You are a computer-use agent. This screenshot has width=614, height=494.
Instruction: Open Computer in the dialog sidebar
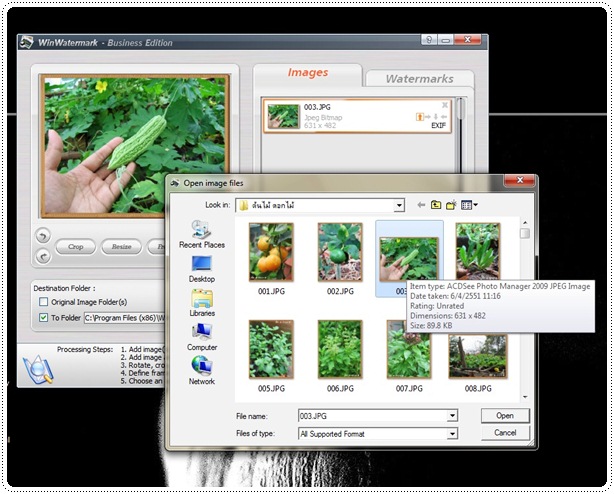202,337
